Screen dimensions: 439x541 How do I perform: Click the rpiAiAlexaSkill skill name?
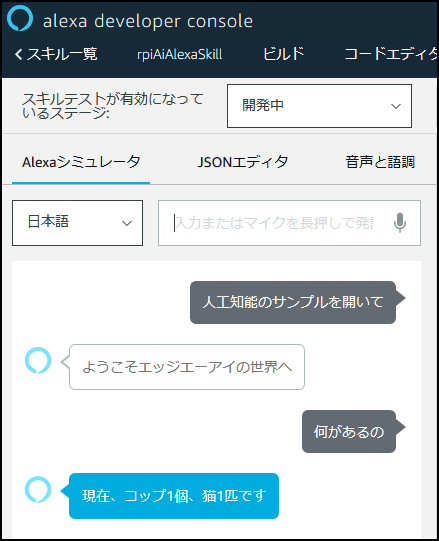pos(179,55)
